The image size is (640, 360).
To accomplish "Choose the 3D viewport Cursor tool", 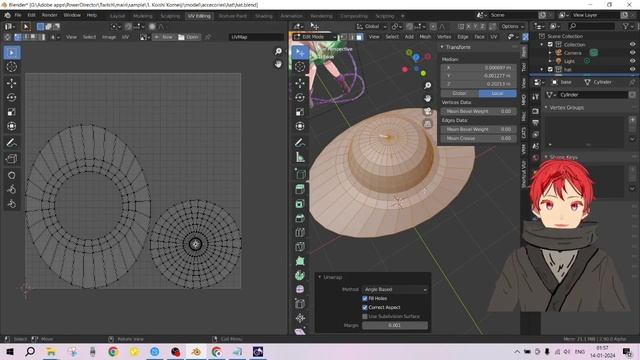I will pos(300,67).
